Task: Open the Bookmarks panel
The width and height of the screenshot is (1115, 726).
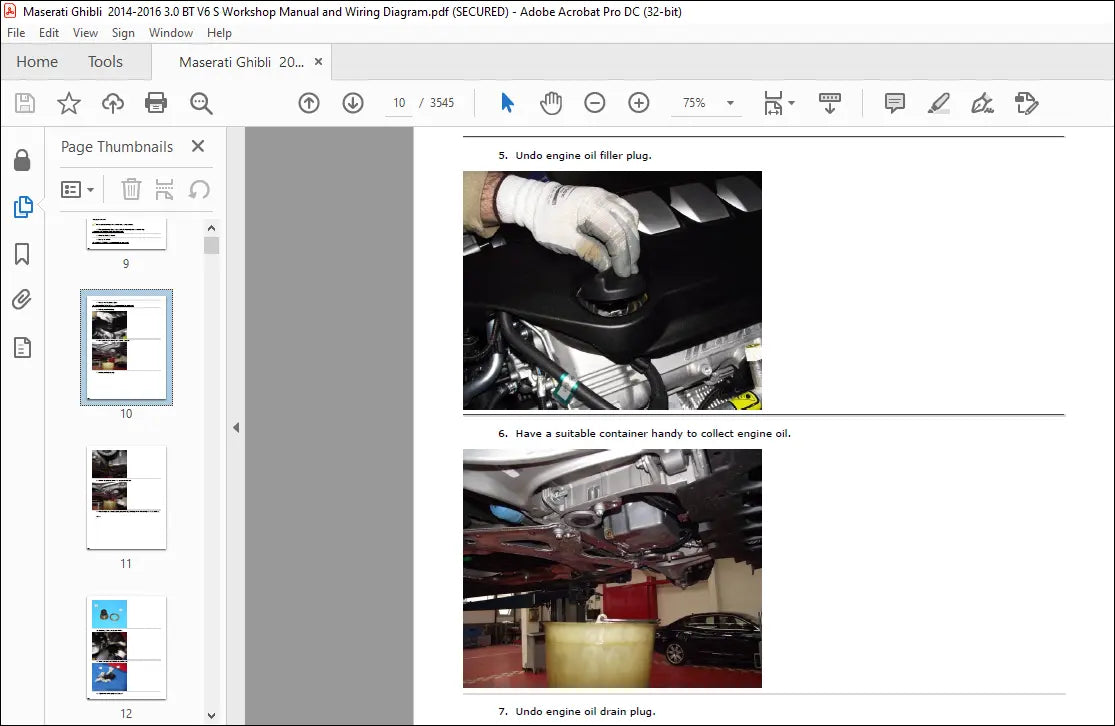Action: point(22,254)
